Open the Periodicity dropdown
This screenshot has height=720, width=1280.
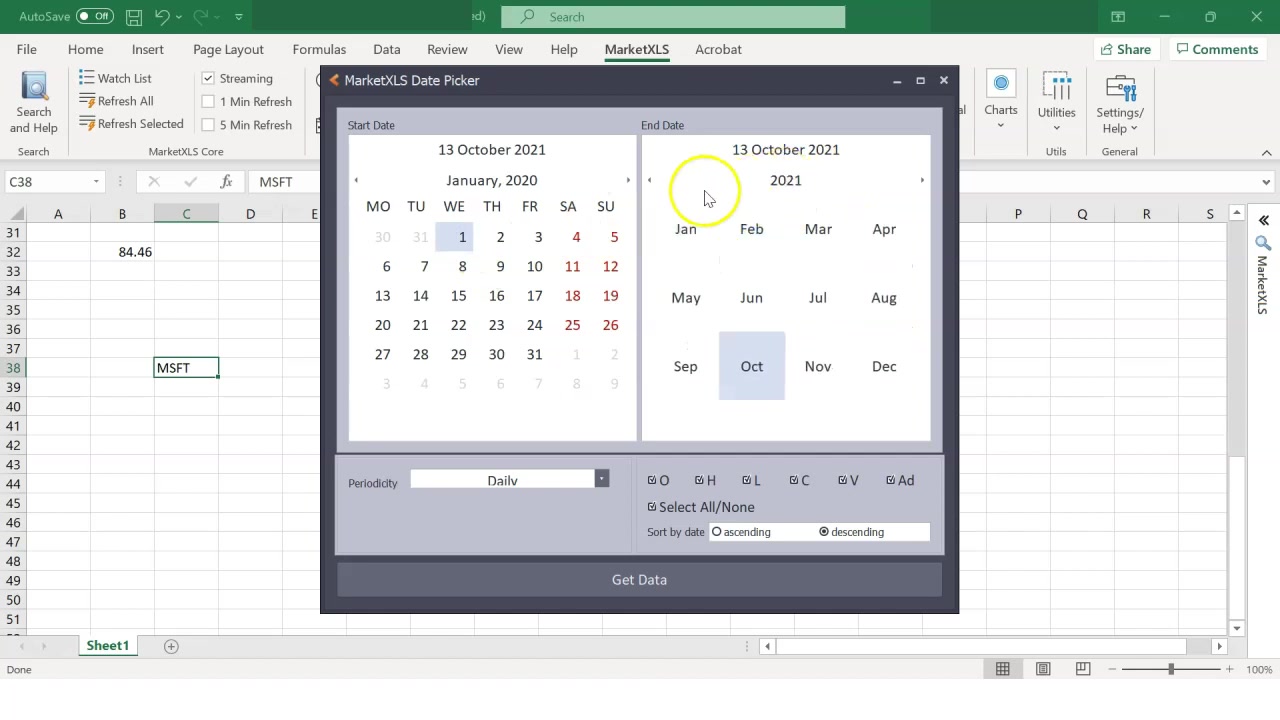point(601,480)
